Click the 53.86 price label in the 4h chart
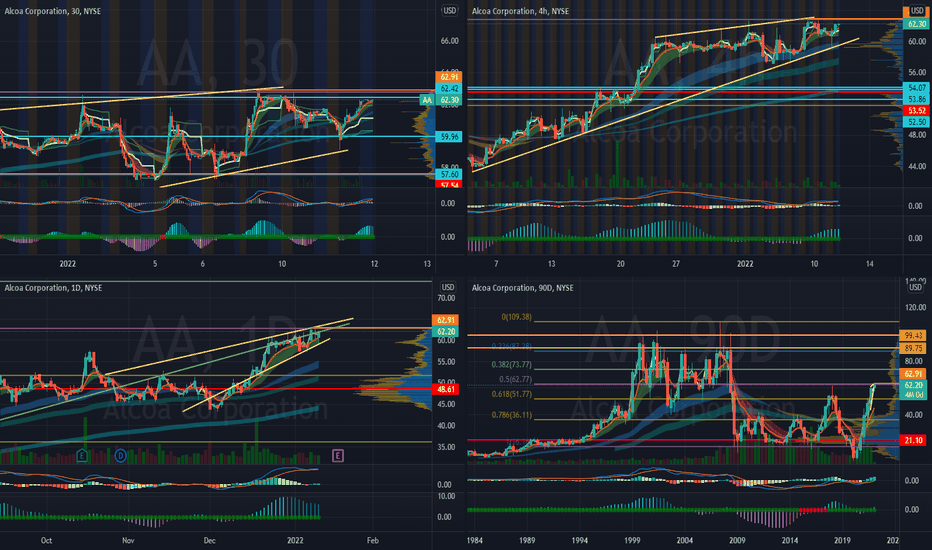This screenshot has height=550, width=932. [x=916, y=99]
